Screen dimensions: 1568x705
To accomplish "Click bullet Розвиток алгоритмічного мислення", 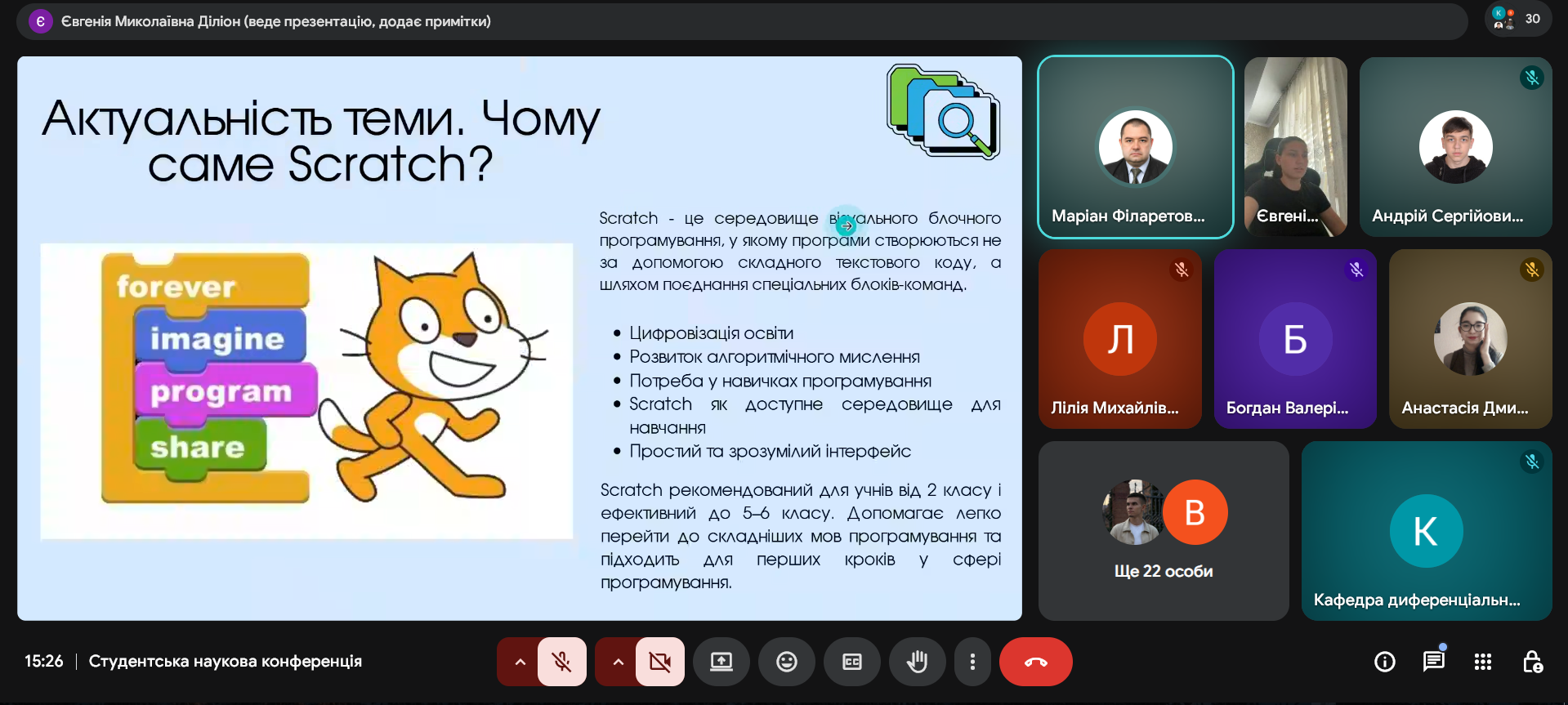I will [775, 357].
